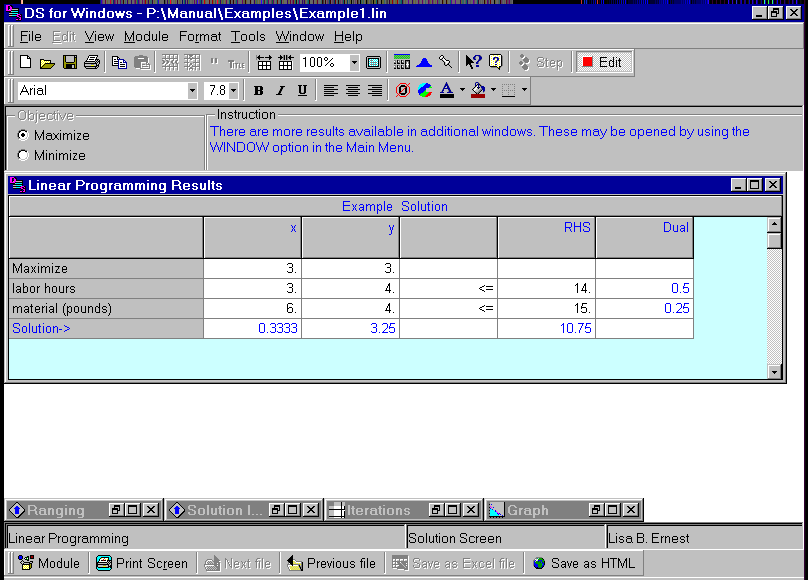Toggle italic formatting
The width and height of the screenshot is (808, 580).
[x=280, y=91]
